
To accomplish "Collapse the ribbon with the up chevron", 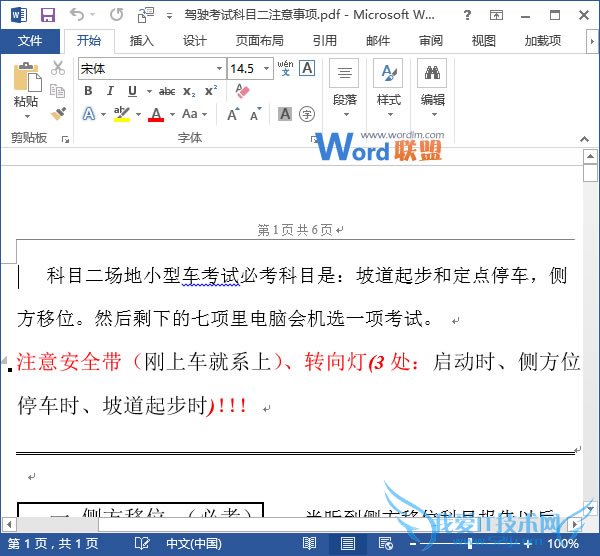I will click(x=584, y=139).
